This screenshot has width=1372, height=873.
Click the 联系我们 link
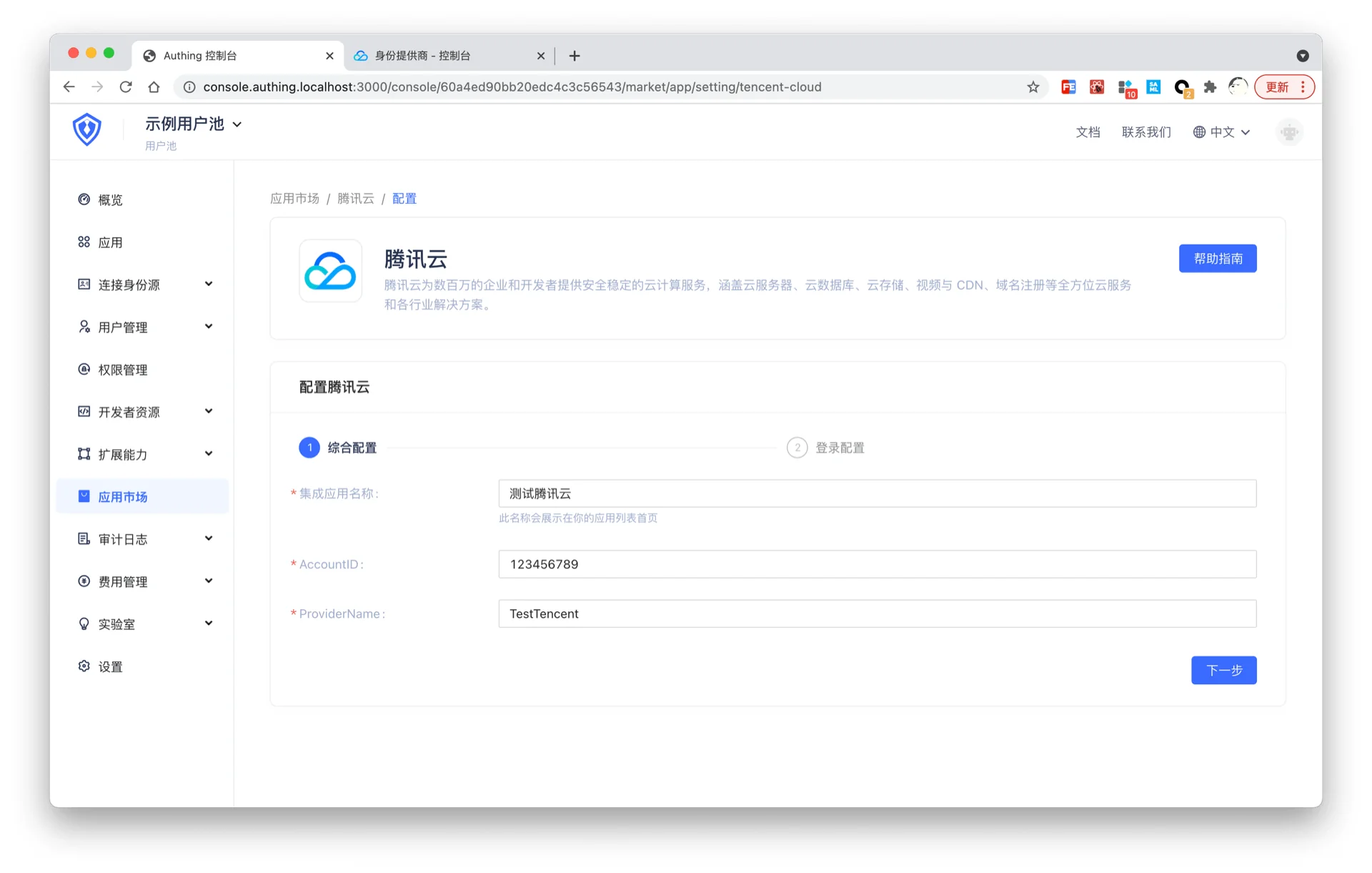1146,132
